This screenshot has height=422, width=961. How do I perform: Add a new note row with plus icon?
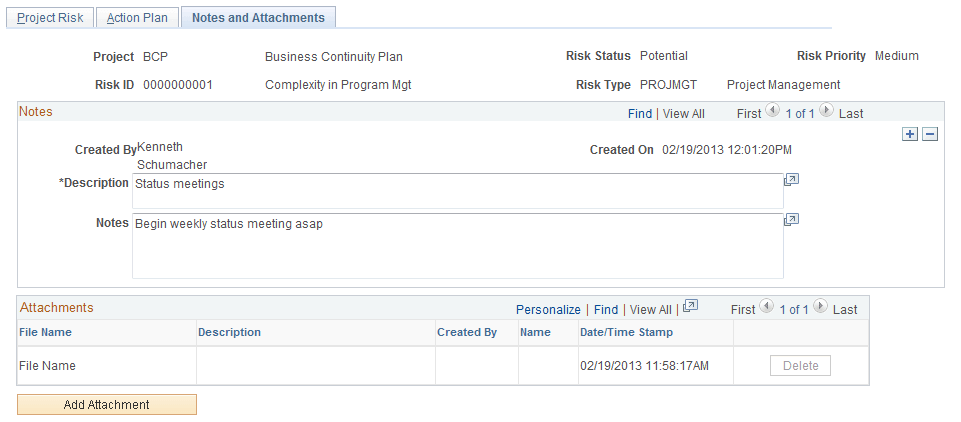click(909, 135)
